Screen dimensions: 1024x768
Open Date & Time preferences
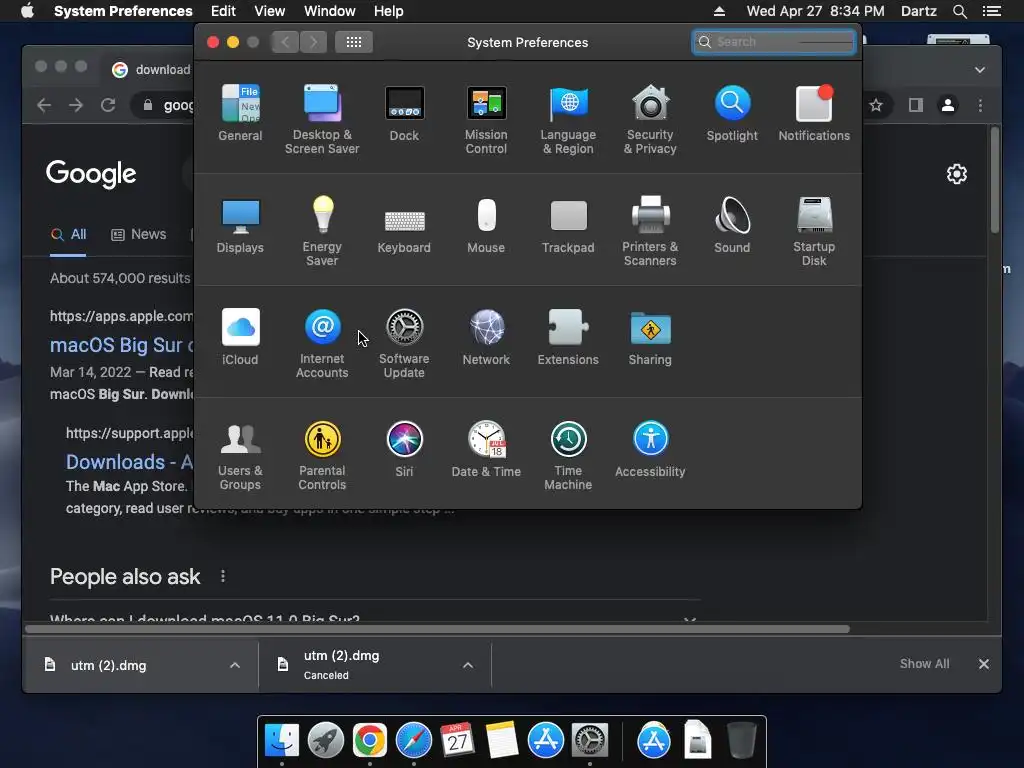(x=486, y=449)
